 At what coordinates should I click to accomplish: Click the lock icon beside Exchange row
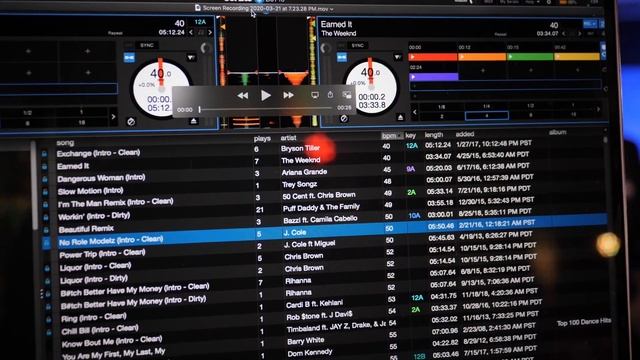(x=44, y=154)
